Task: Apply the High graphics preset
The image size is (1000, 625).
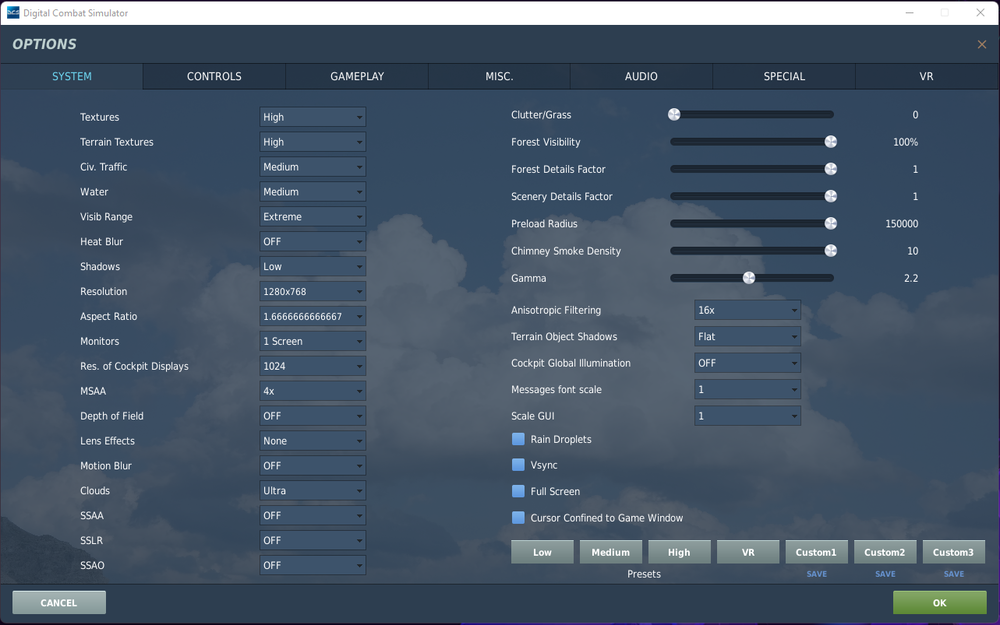Action: (679, 551)
